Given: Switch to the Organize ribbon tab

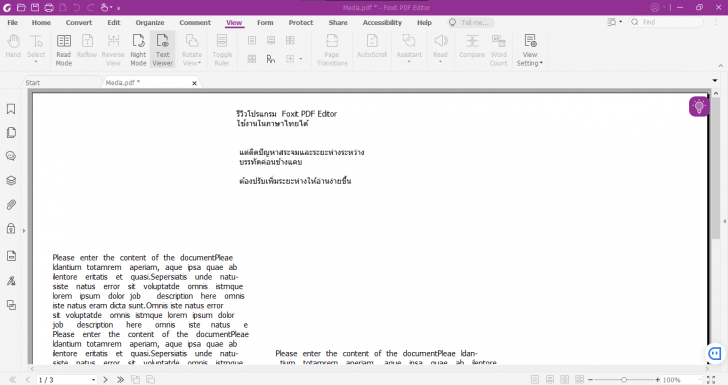Looking at the screenshot, I should [150, 22].
